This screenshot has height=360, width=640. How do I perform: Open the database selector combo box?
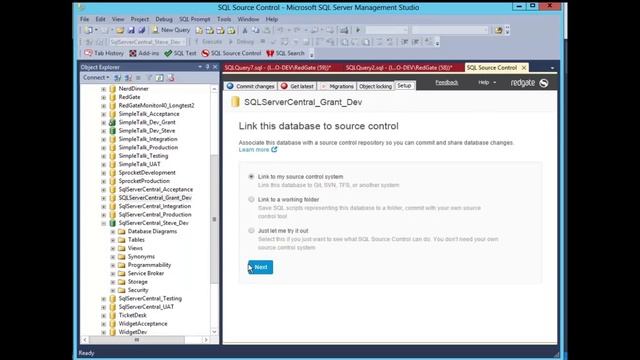tap(148, 42)
